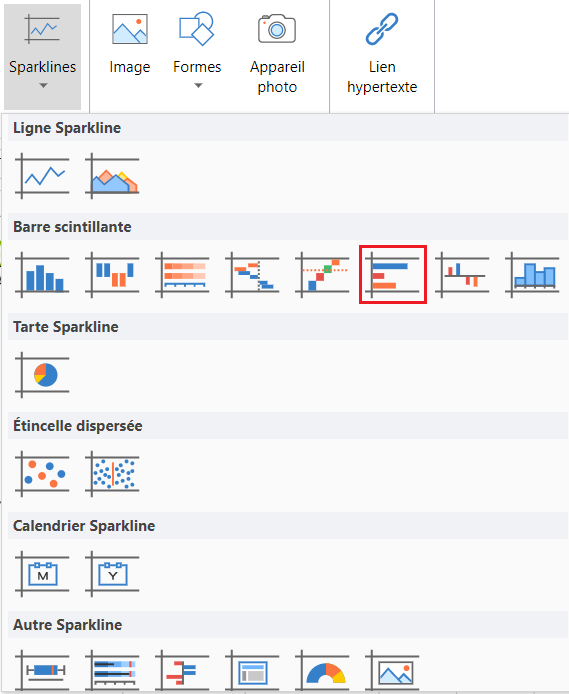Image resolution: width=569 pixels, height=694 pixels.
Task: Choose the year calendar sparkline
Action: tap(112, 574)
